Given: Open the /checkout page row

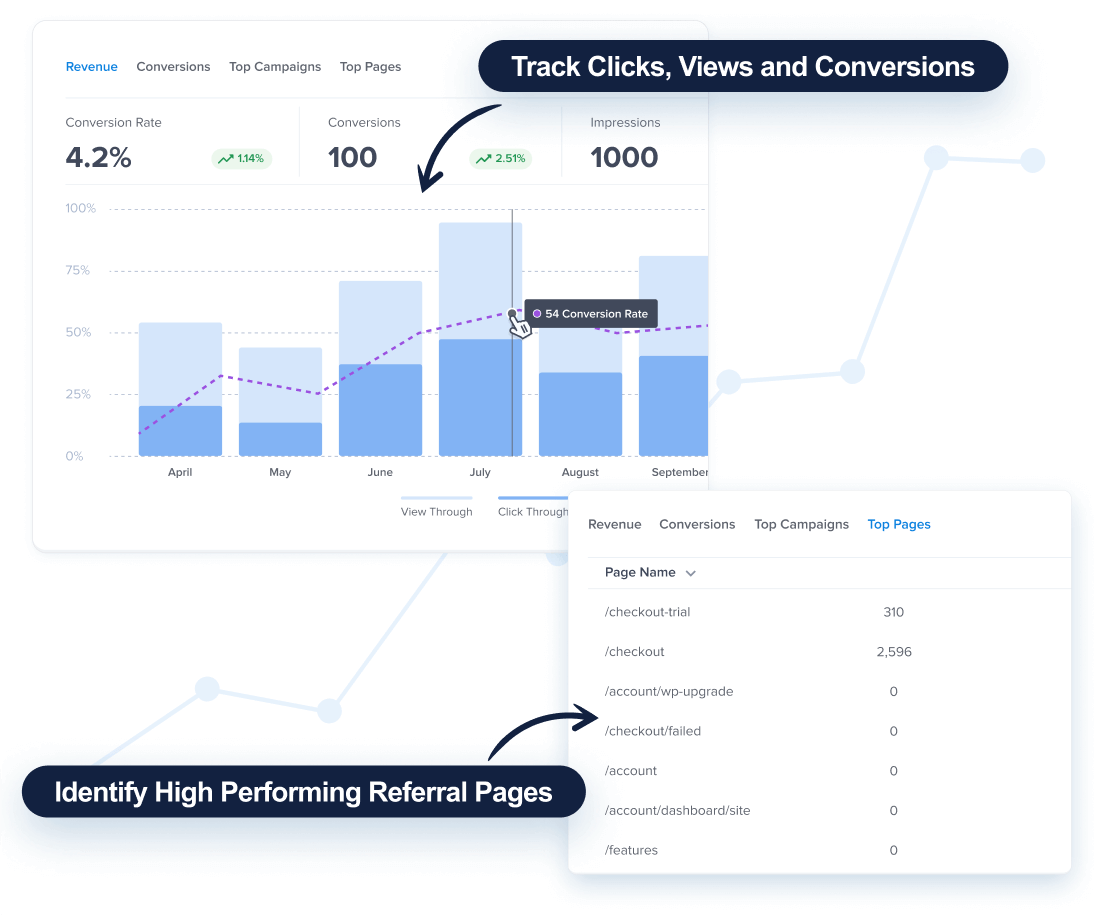Looking at the screenshot, I should [635, 652].
